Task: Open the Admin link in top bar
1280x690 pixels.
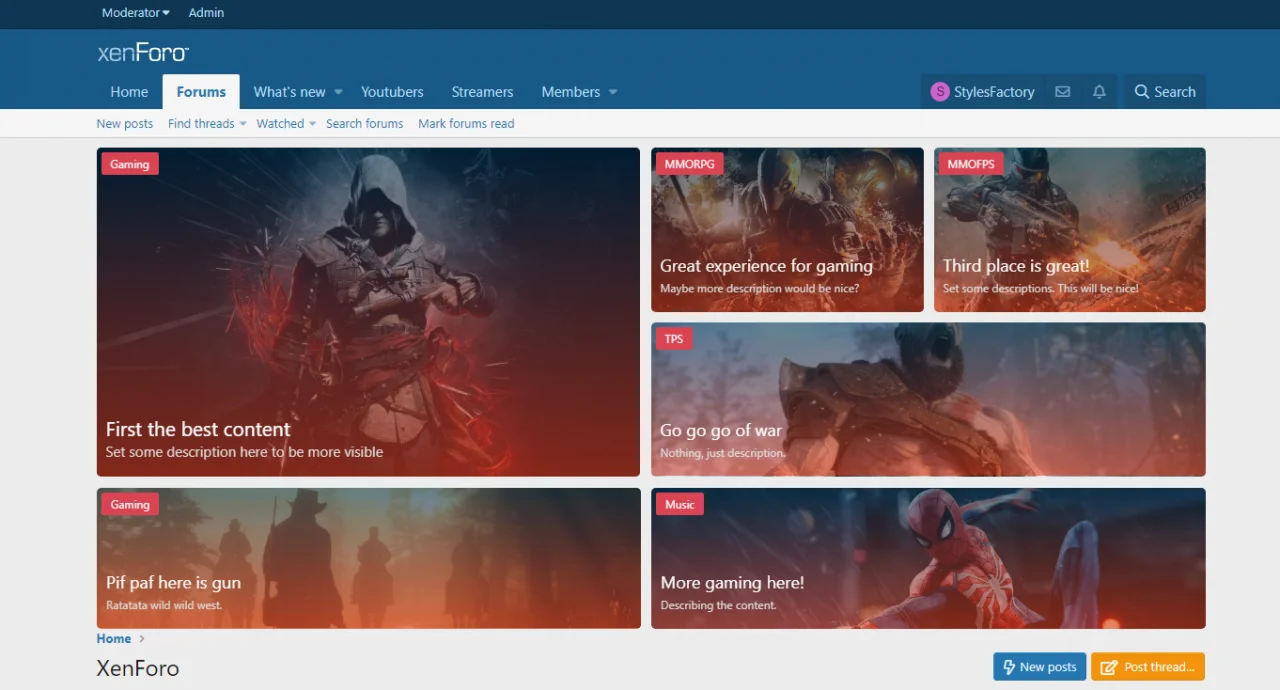Action: coord(206,13)
